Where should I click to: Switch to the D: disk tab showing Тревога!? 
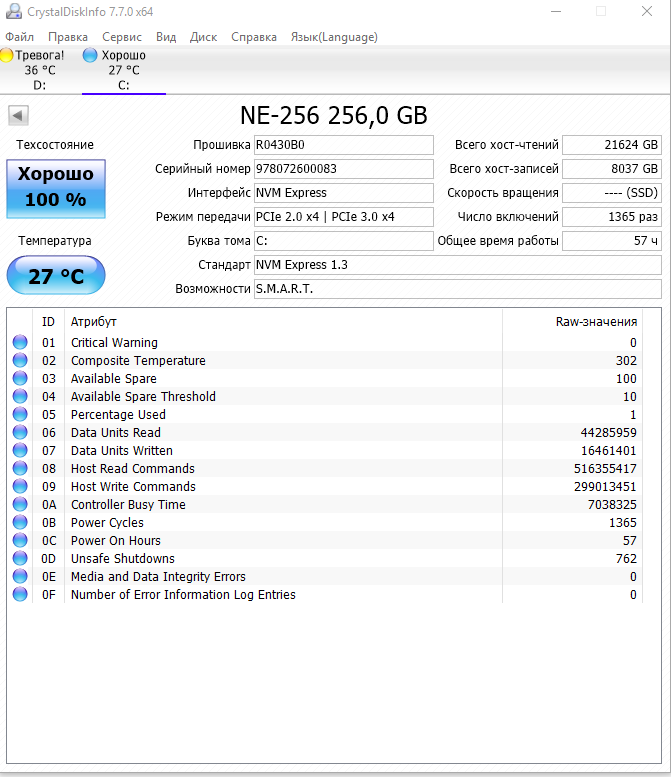(40, 70)
